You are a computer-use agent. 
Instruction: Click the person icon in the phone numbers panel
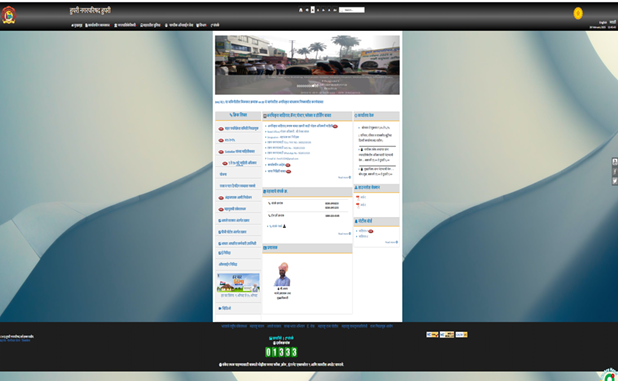point(284,226)
